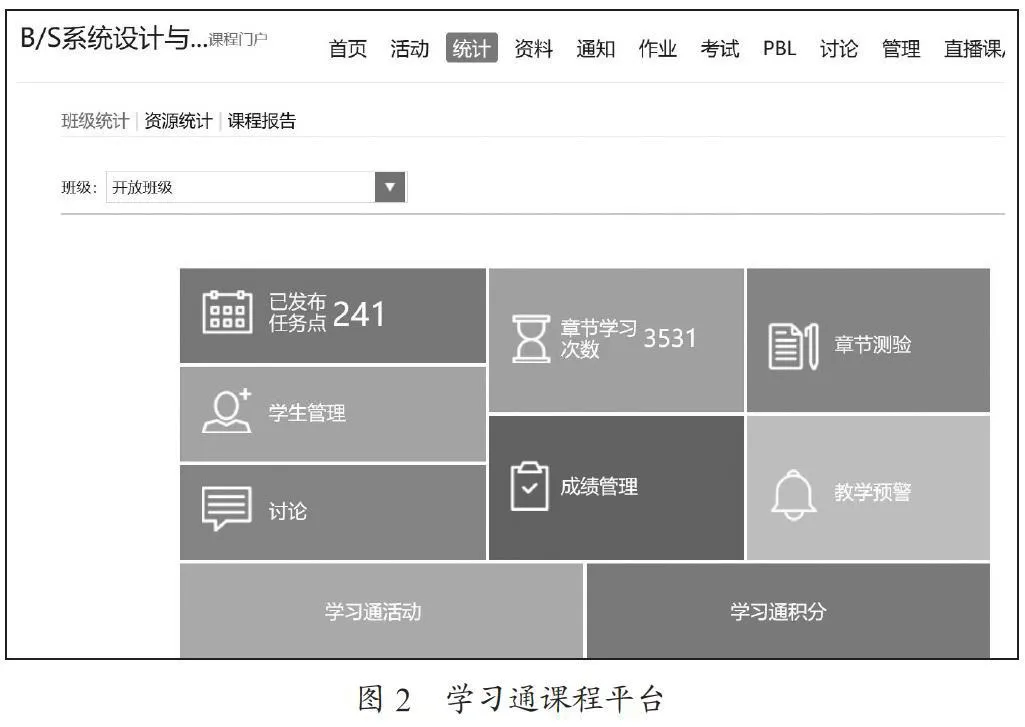Open the PBL menu item
This screenshot has height=727, width=1025.
tap(779, 48)
